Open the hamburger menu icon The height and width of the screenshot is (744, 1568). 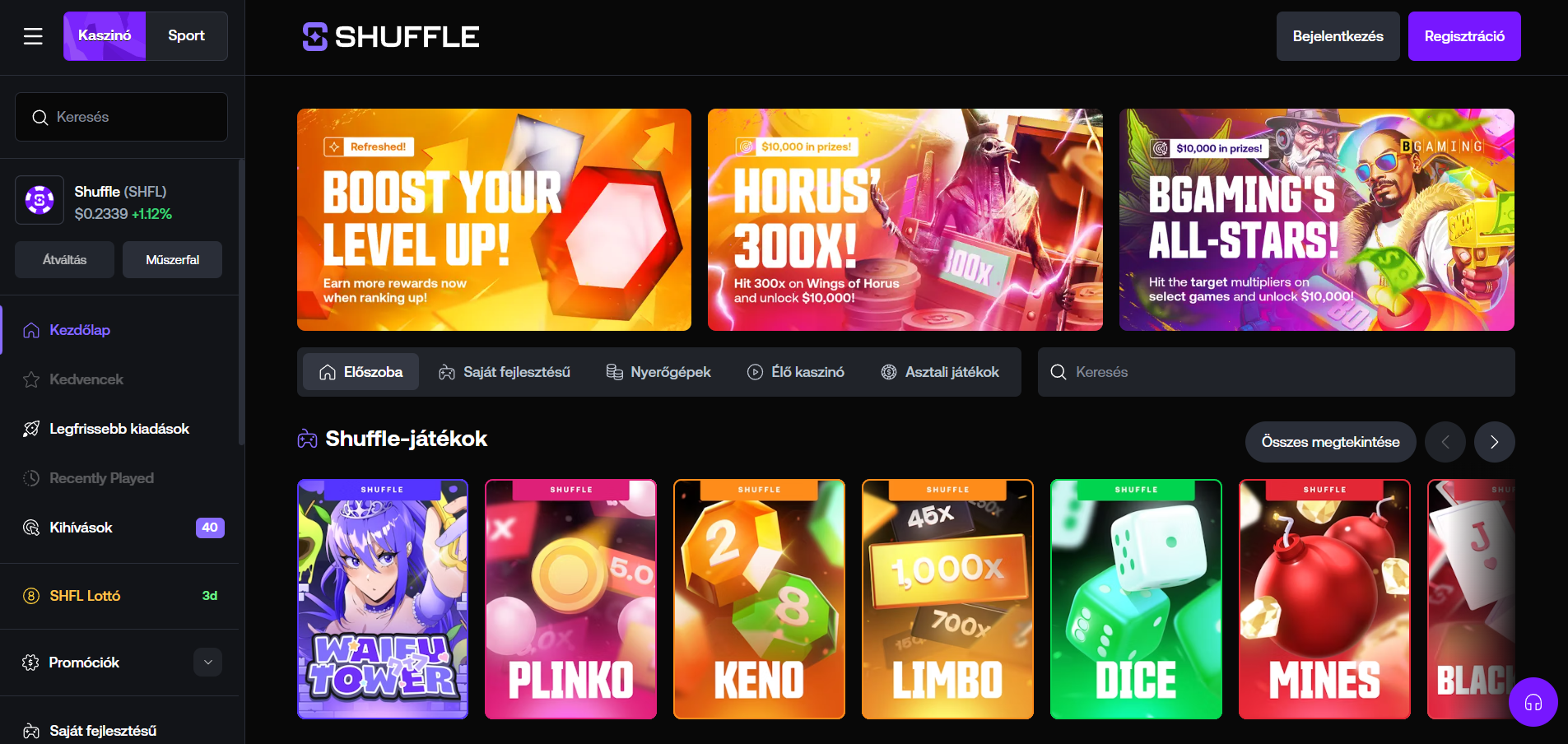click(33, 36)
